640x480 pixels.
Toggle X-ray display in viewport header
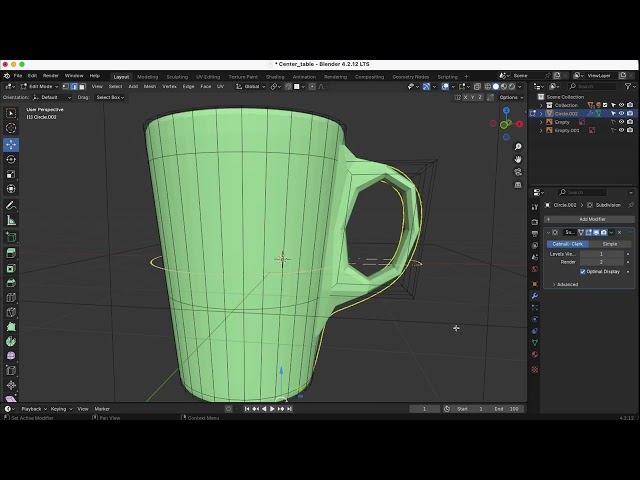coord(477,87)
